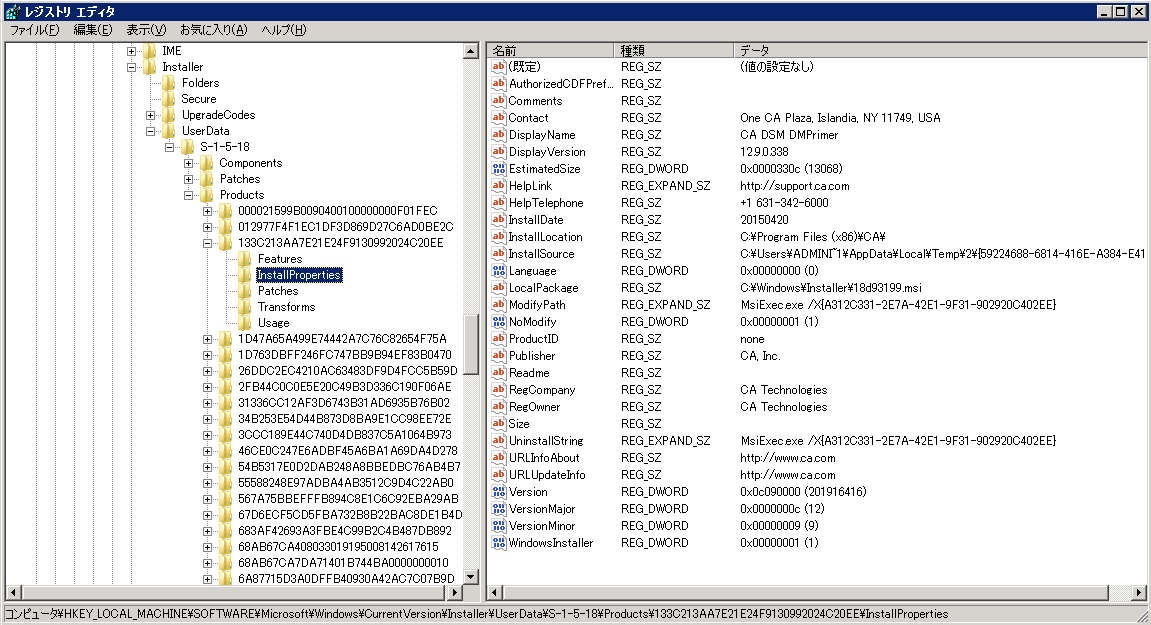Click the ab REG_SZ icon beside DisplayName
Screen dimensions: 1151x625
(499, 134)
